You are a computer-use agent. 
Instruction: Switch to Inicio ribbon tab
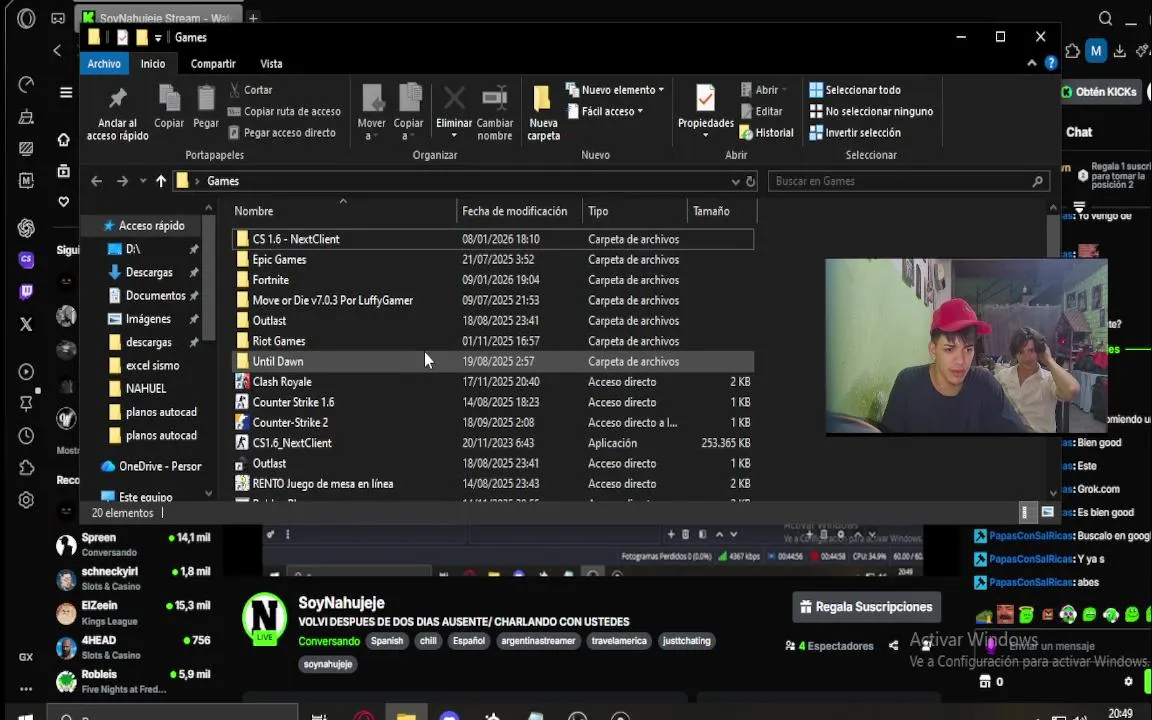153,64
